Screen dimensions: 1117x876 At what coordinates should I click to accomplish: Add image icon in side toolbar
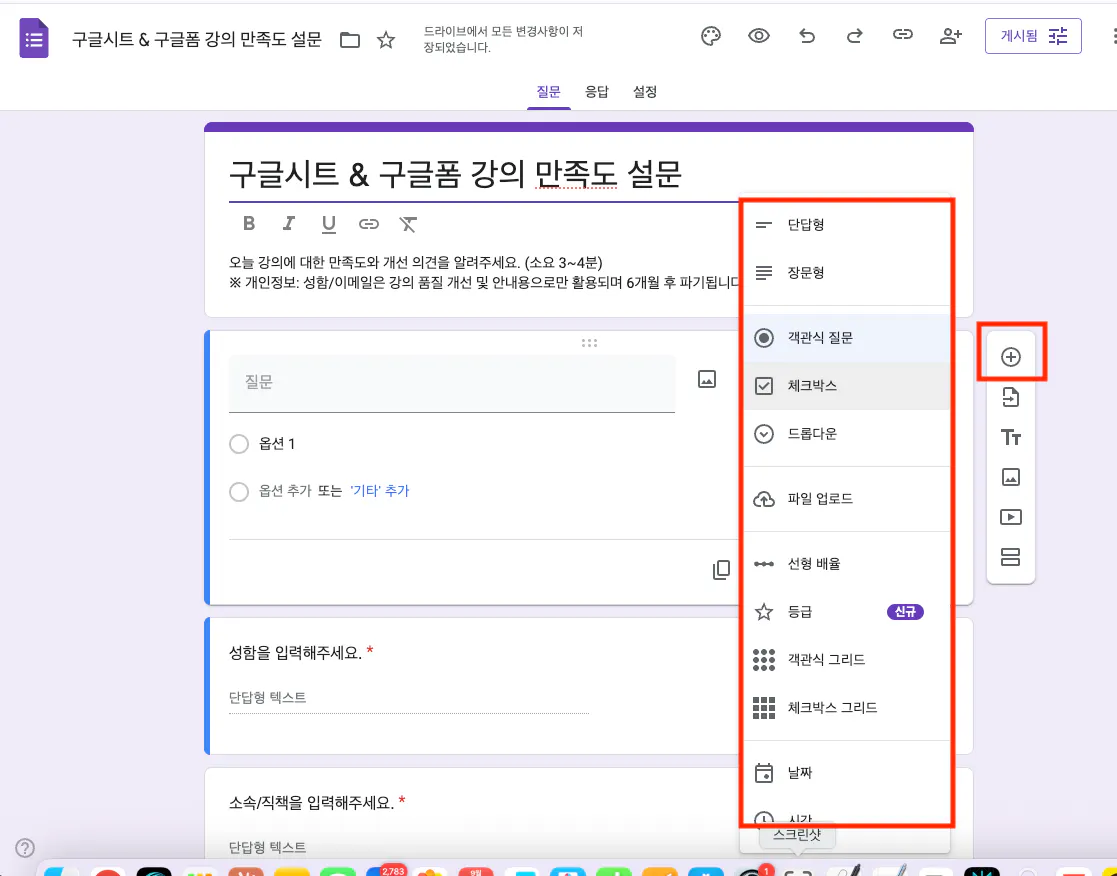click(1011, 476)
